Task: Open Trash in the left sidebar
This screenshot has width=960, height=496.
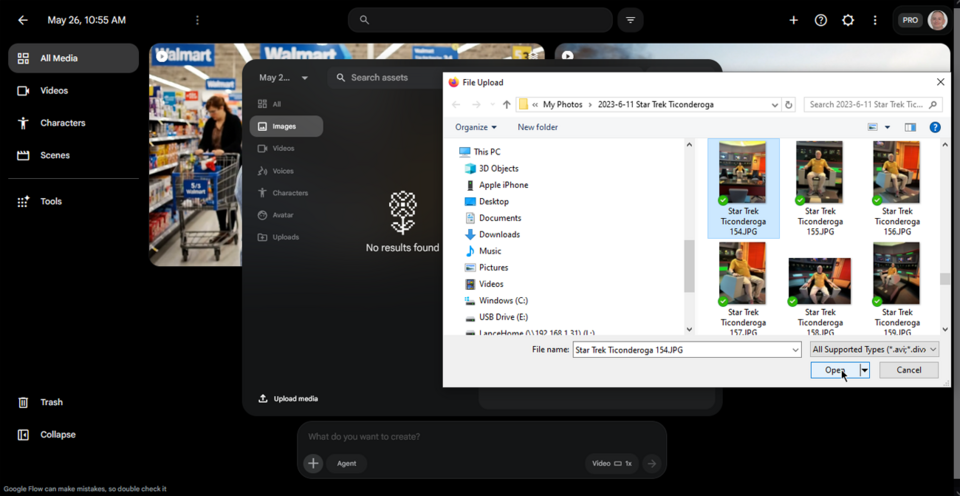Action: pos(73,402)
